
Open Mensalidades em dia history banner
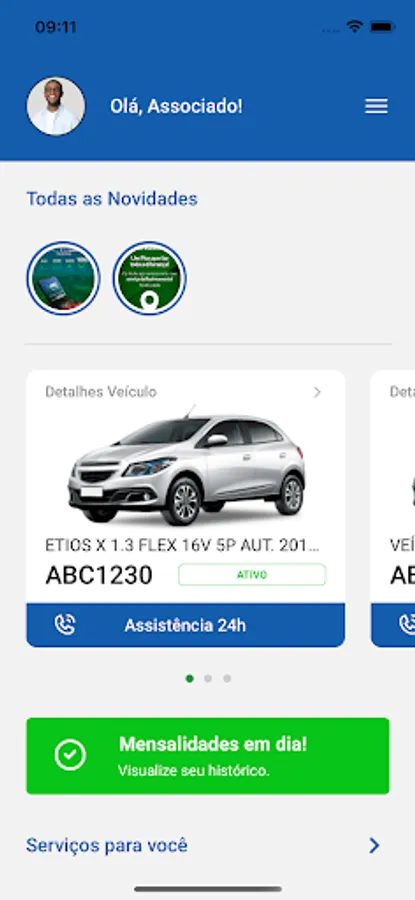pos(208,755)
